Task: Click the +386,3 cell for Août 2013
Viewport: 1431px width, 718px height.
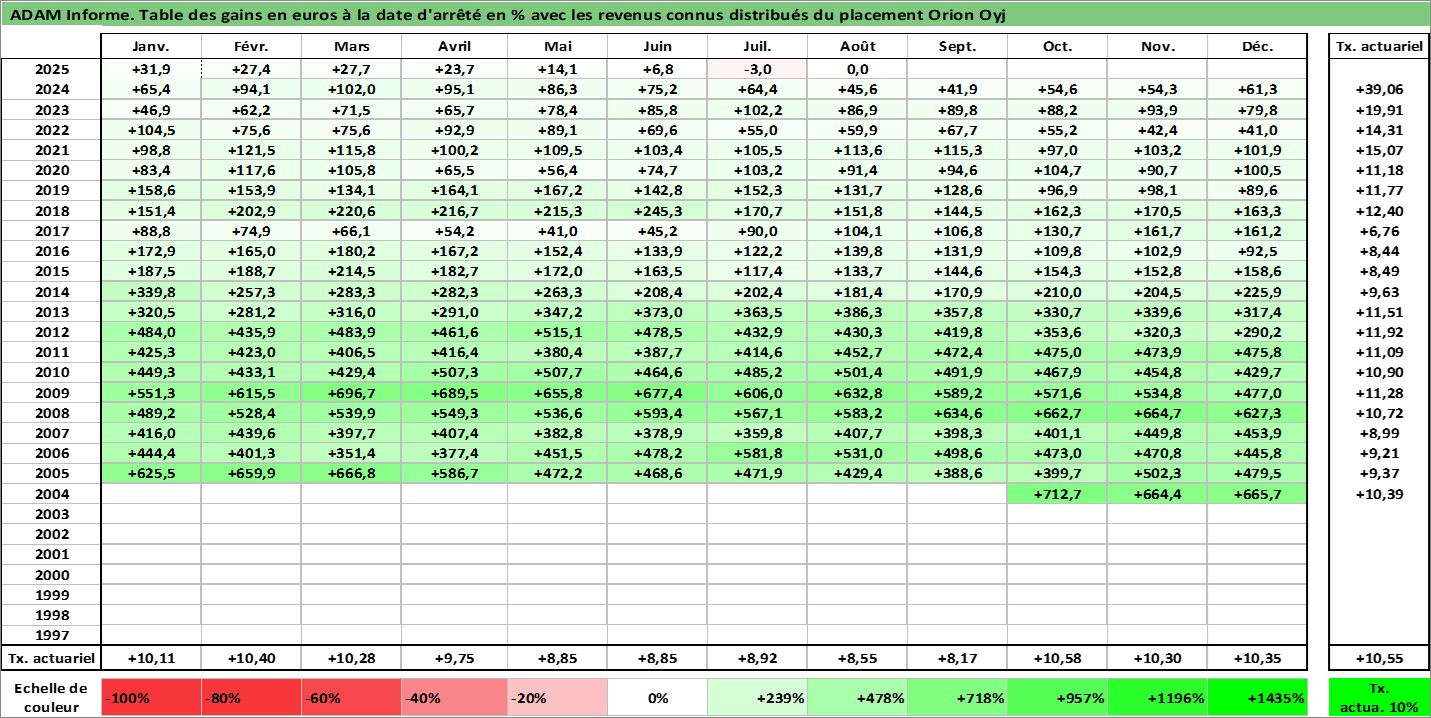Action: point(859,312)
